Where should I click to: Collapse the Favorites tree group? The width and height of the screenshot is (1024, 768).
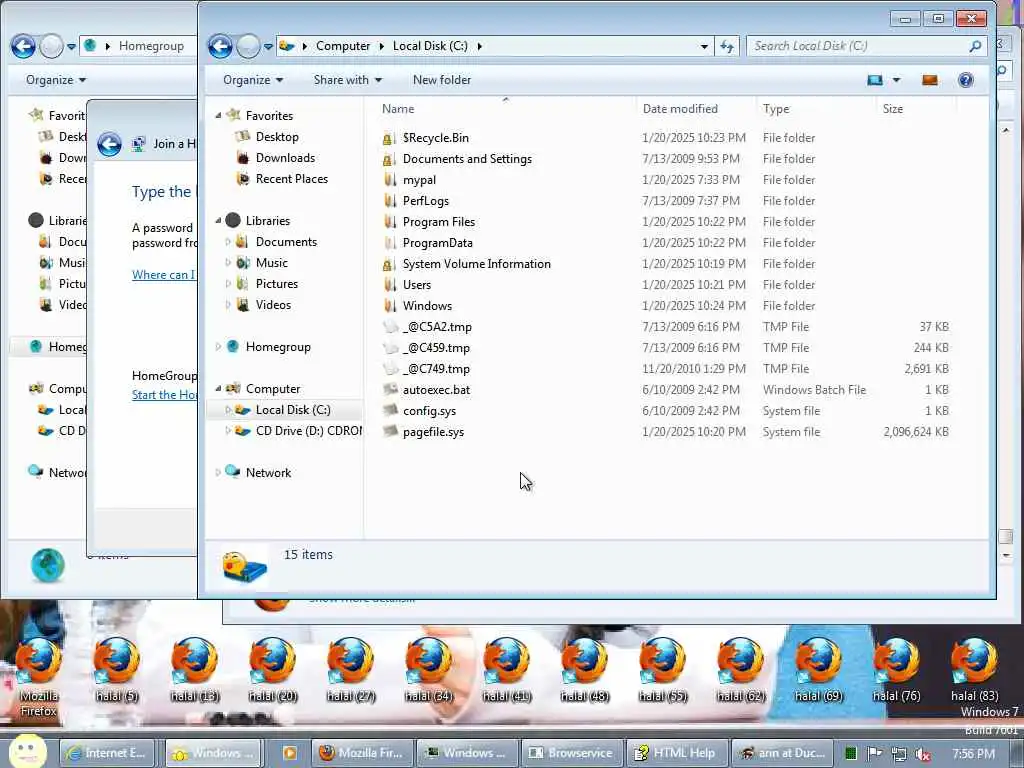point(219,115)
